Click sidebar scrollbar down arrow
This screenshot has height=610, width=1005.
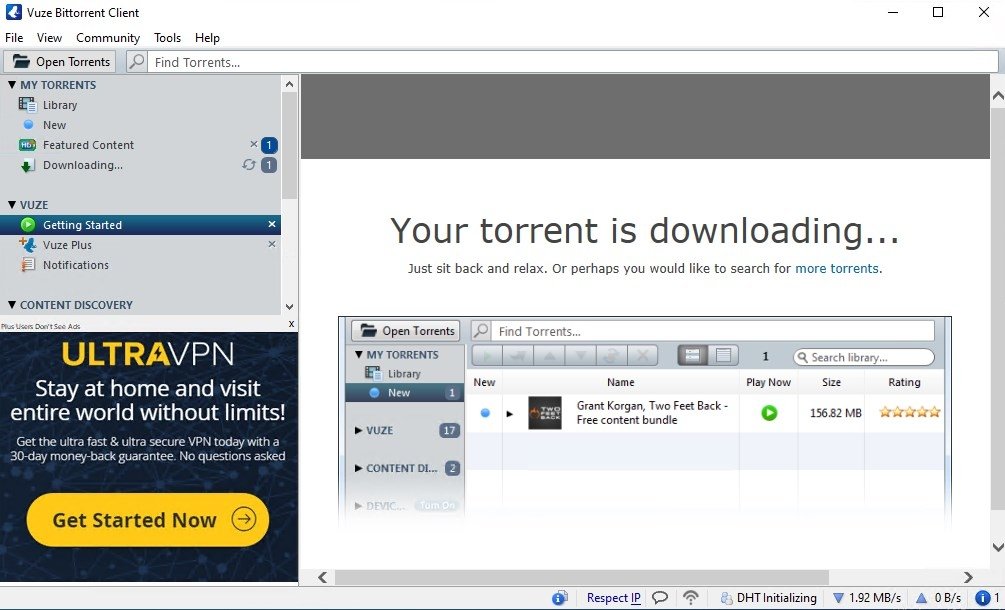point(289,307)
